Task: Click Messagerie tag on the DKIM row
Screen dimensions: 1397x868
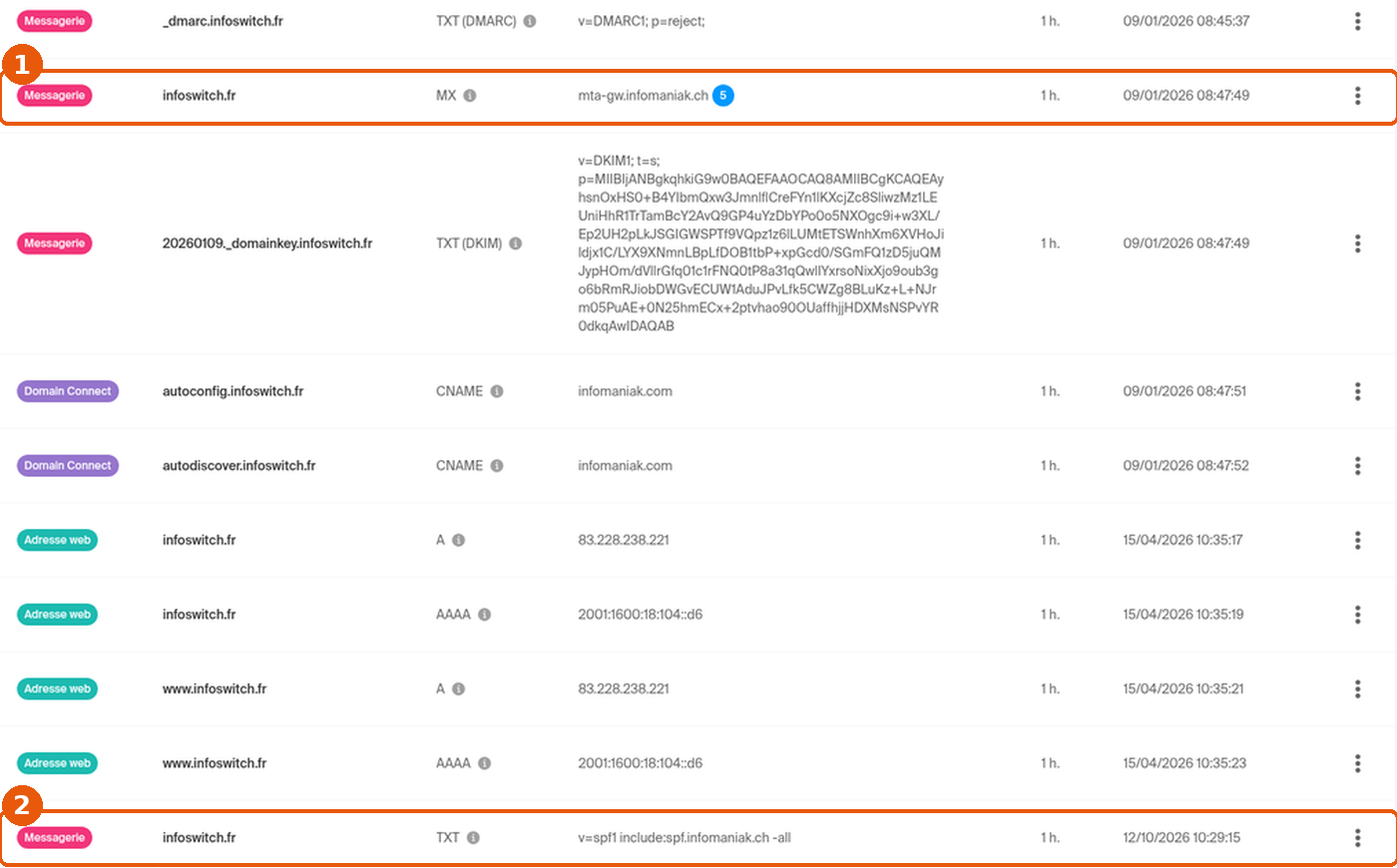Action: point(55,243)
